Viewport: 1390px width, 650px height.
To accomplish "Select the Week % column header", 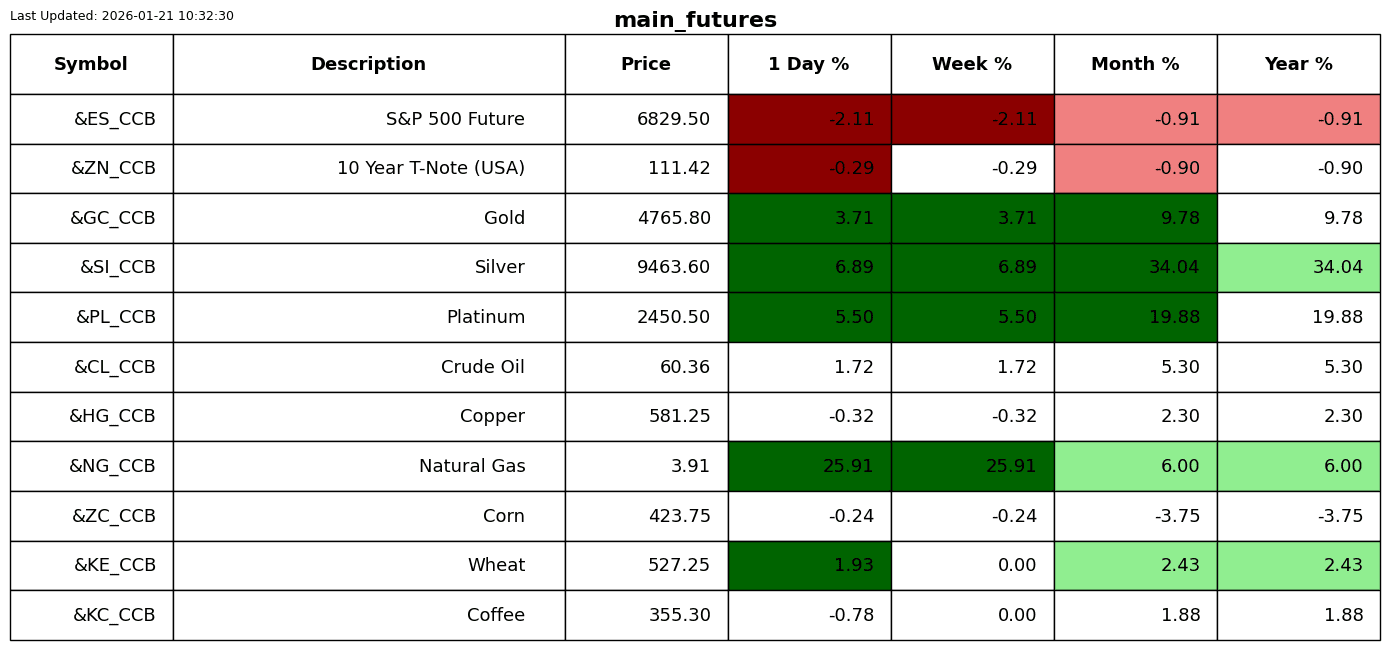I will (x=972, y=65).
